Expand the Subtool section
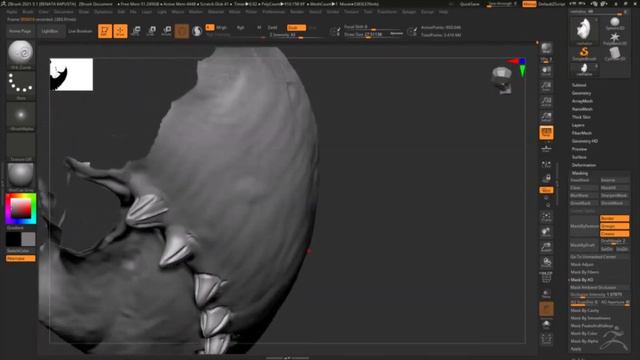The width and height of the screenshot is (640, 360). click(x=579, y=85)
